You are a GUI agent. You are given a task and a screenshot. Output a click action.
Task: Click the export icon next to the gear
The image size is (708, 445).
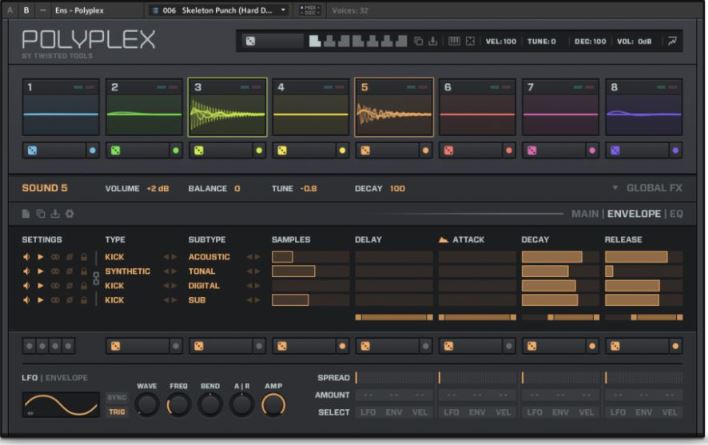pyautogui.click(x=55, y=214)
